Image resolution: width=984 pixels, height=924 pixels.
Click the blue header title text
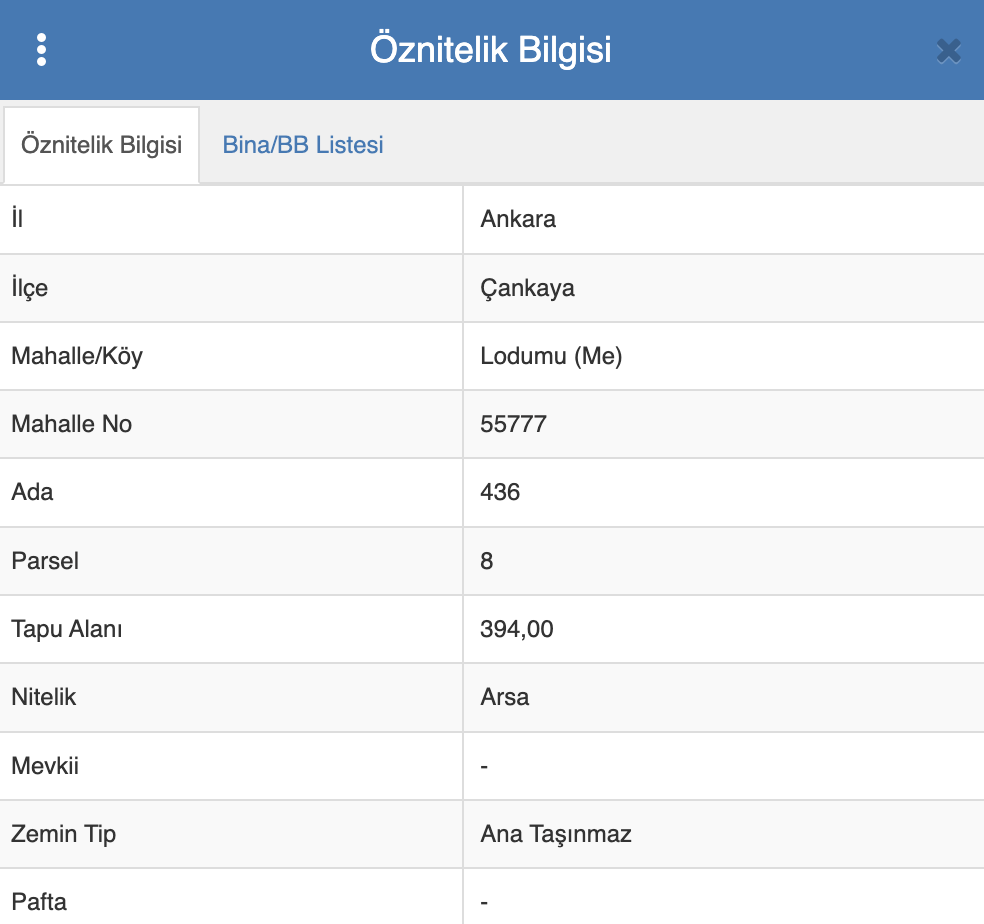coord(491,49)
